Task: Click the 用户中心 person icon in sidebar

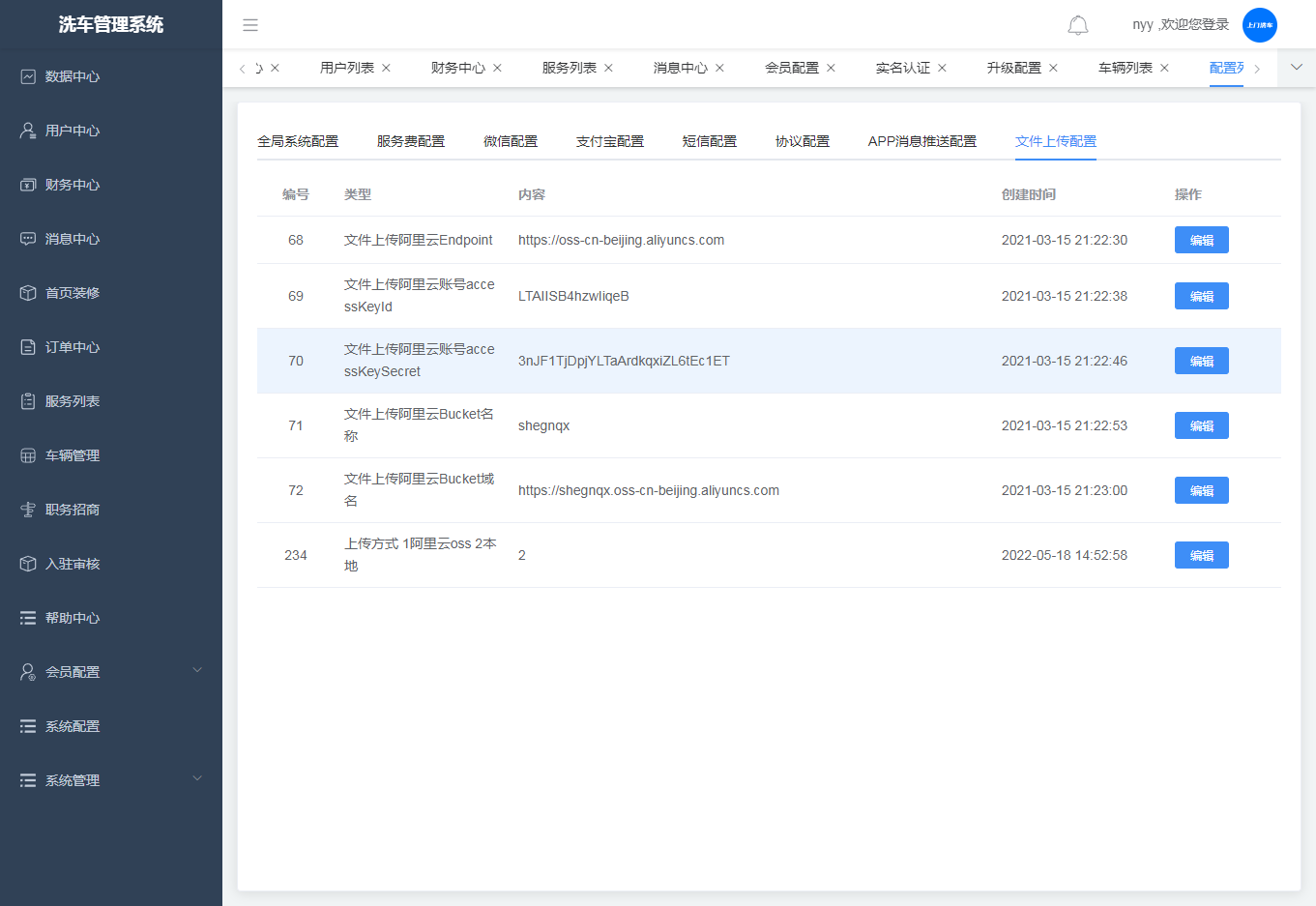Action: [28, 131]
